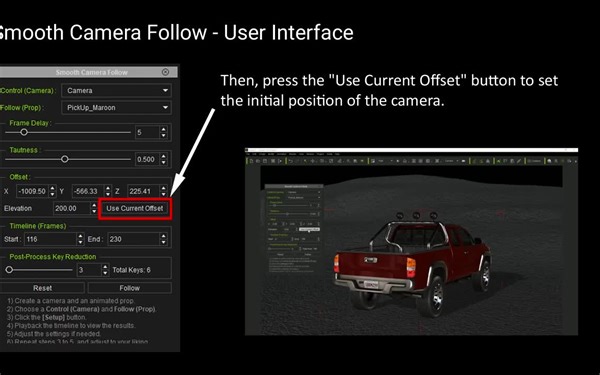Click the Post-Process Key Reduction label
Viewport: 600px width, 375px height.
click(53, 257)
